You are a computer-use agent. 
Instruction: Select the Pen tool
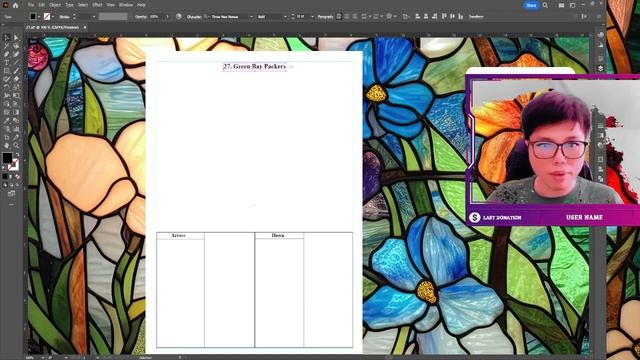click(x=7, y=54)
